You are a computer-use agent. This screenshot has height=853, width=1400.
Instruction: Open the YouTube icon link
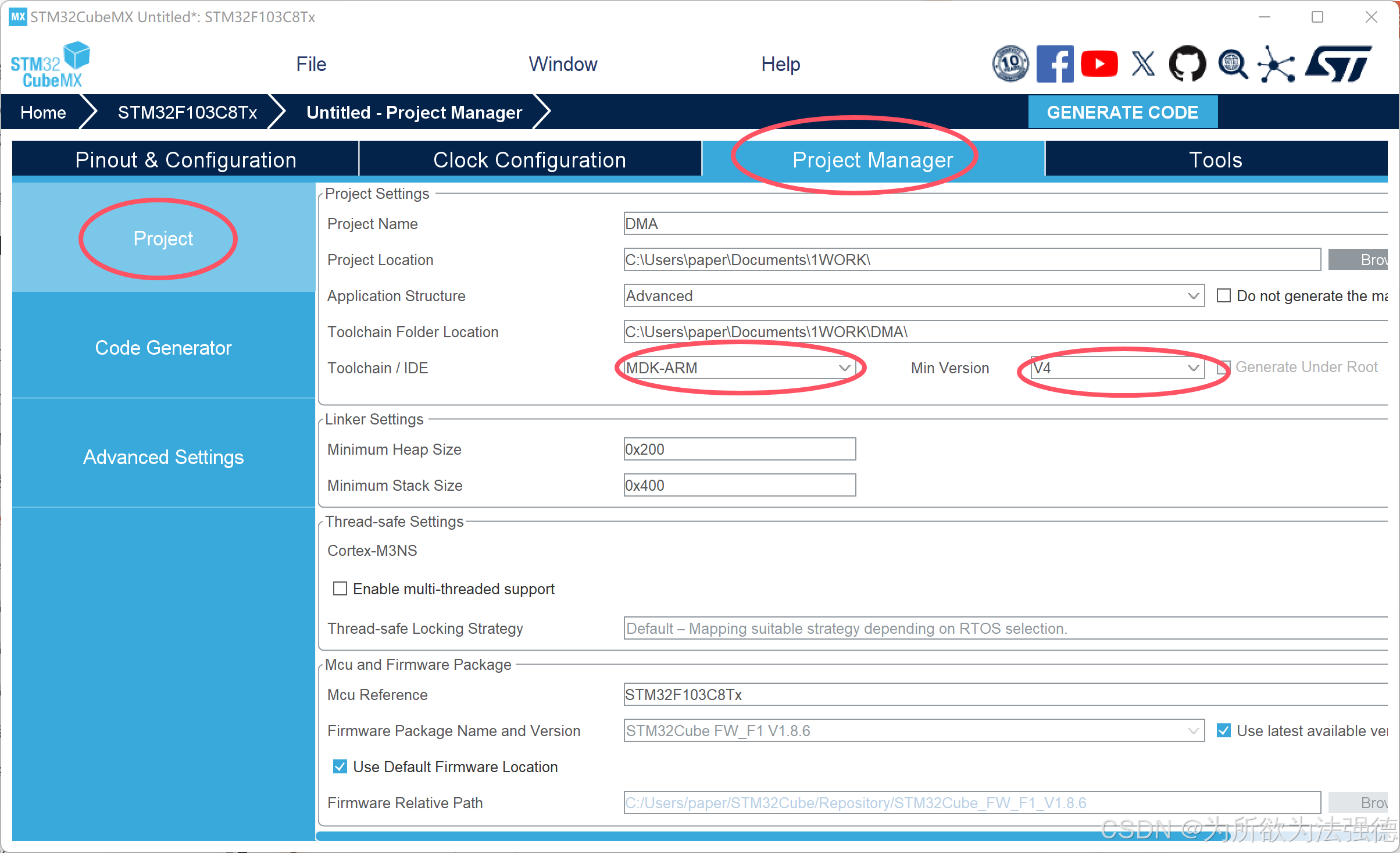1099,64
